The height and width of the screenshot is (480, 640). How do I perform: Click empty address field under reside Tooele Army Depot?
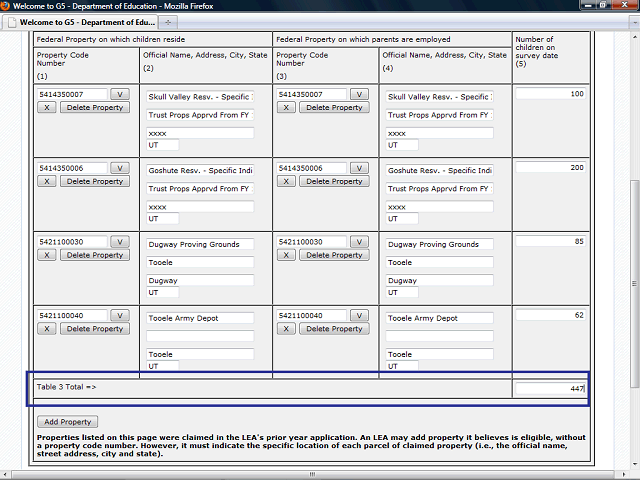200,336
